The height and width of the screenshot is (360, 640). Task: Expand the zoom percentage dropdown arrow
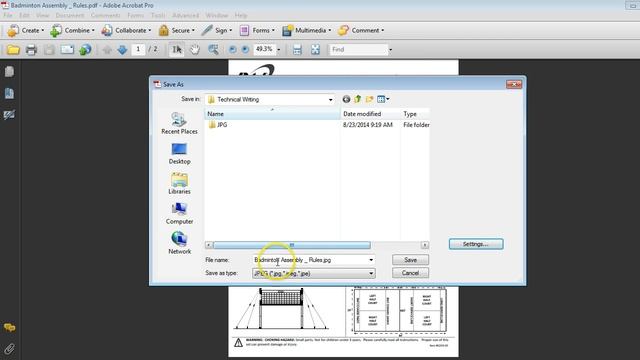pyautogui.click(x=279, y=50)
